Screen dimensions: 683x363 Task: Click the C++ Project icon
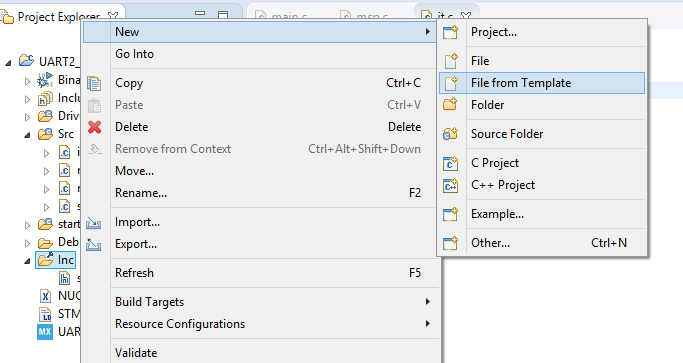(450, 185)
